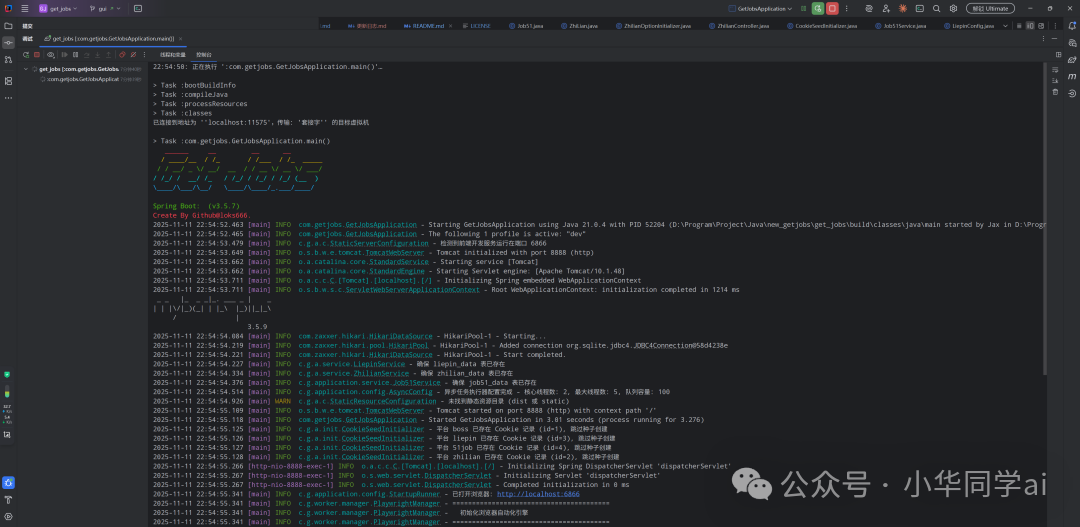Expand the get_jobs project dropdown
The height and width of the screenshot is (527, 1080).
pos(61,8)
